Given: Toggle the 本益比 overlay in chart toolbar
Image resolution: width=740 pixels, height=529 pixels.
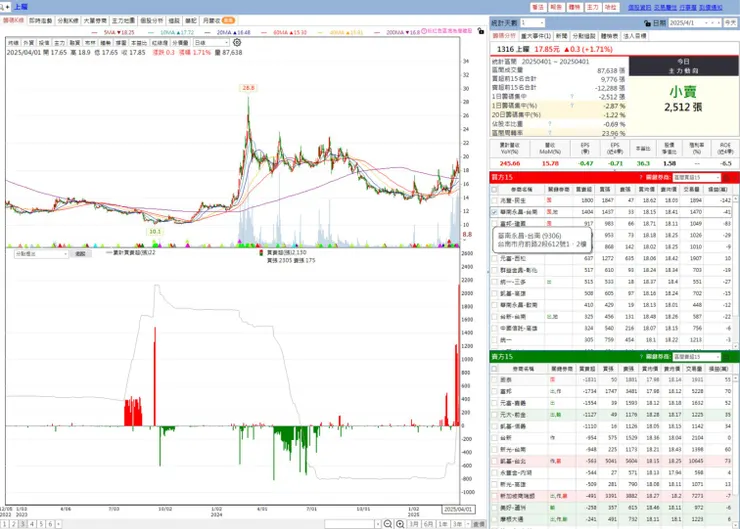Looking at the screenshot, I should click(x=139, y=42).
